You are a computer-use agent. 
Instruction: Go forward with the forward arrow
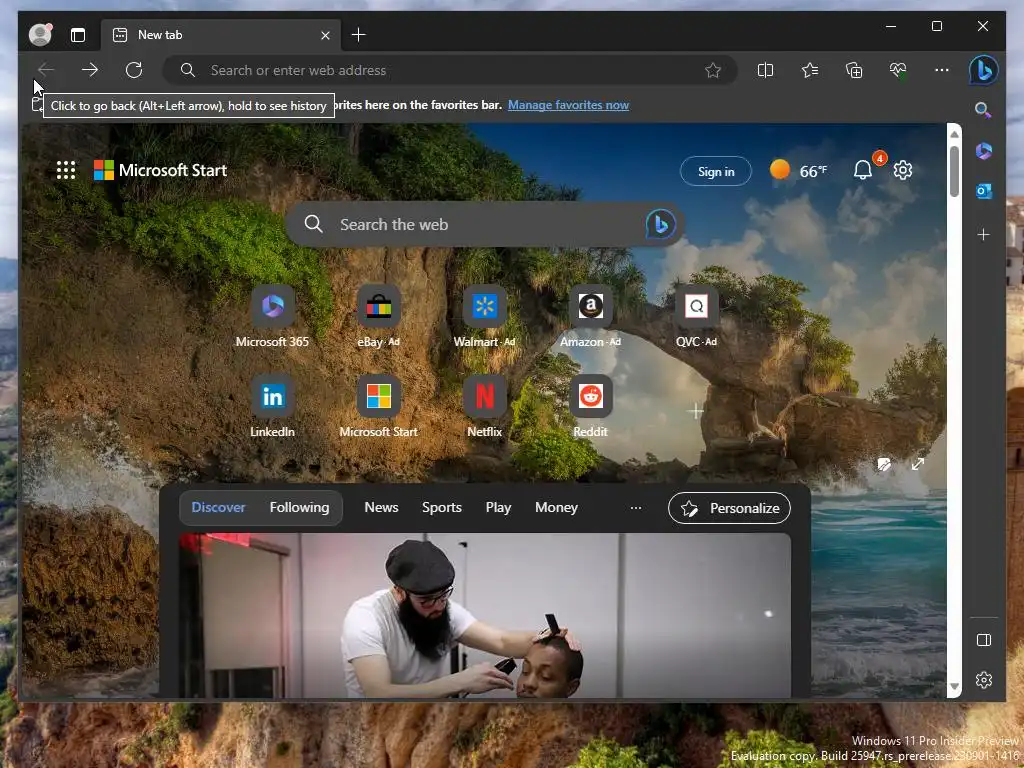point(89,70)
